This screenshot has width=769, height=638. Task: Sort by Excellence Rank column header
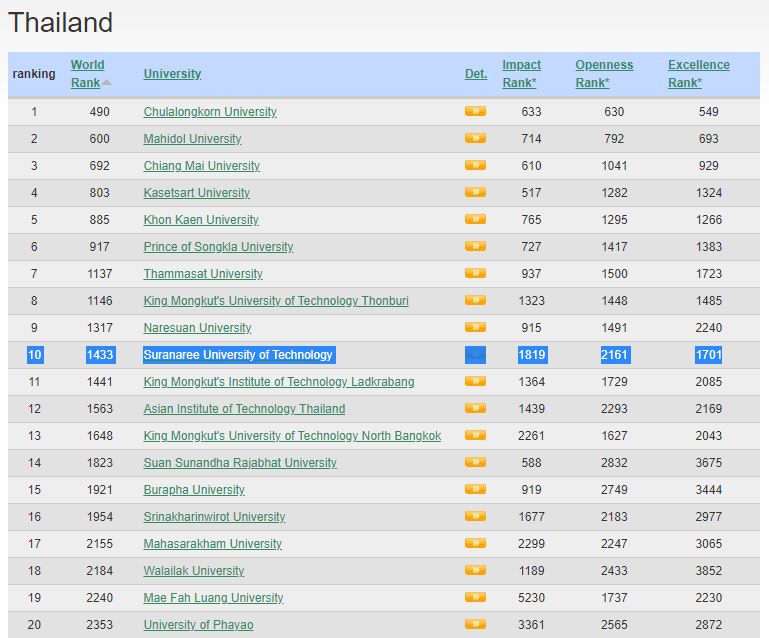click(x=699, y=74)
